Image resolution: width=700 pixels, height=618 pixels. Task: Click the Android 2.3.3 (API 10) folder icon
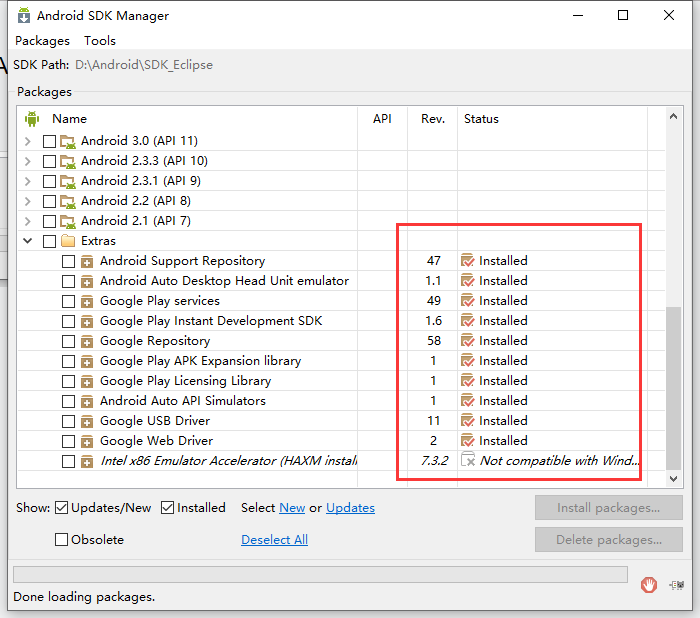(68, 161)
